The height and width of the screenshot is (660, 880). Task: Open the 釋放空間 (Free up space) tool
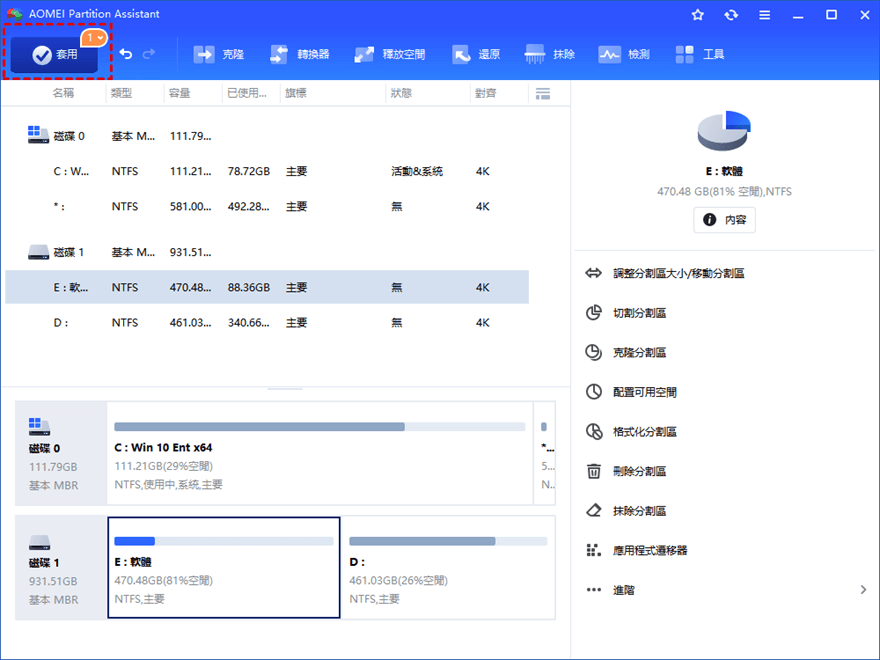tap(389, 54)
